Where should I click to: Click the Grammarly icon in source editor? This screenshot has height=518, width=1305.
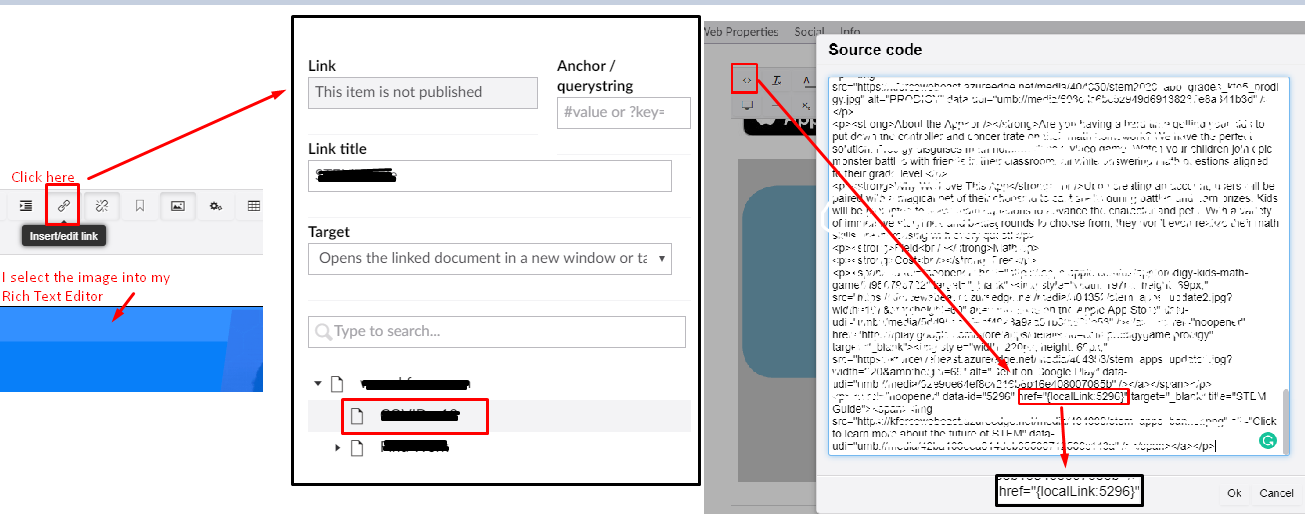pyautogui.click(x=1267, y=440)
